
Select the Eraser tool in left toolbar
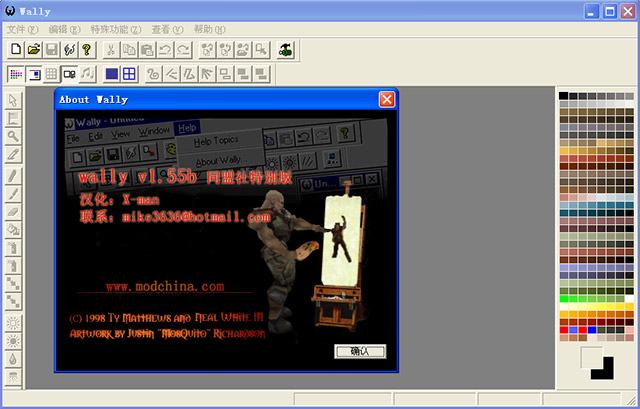pyautogui.click(x=14, y=212)
